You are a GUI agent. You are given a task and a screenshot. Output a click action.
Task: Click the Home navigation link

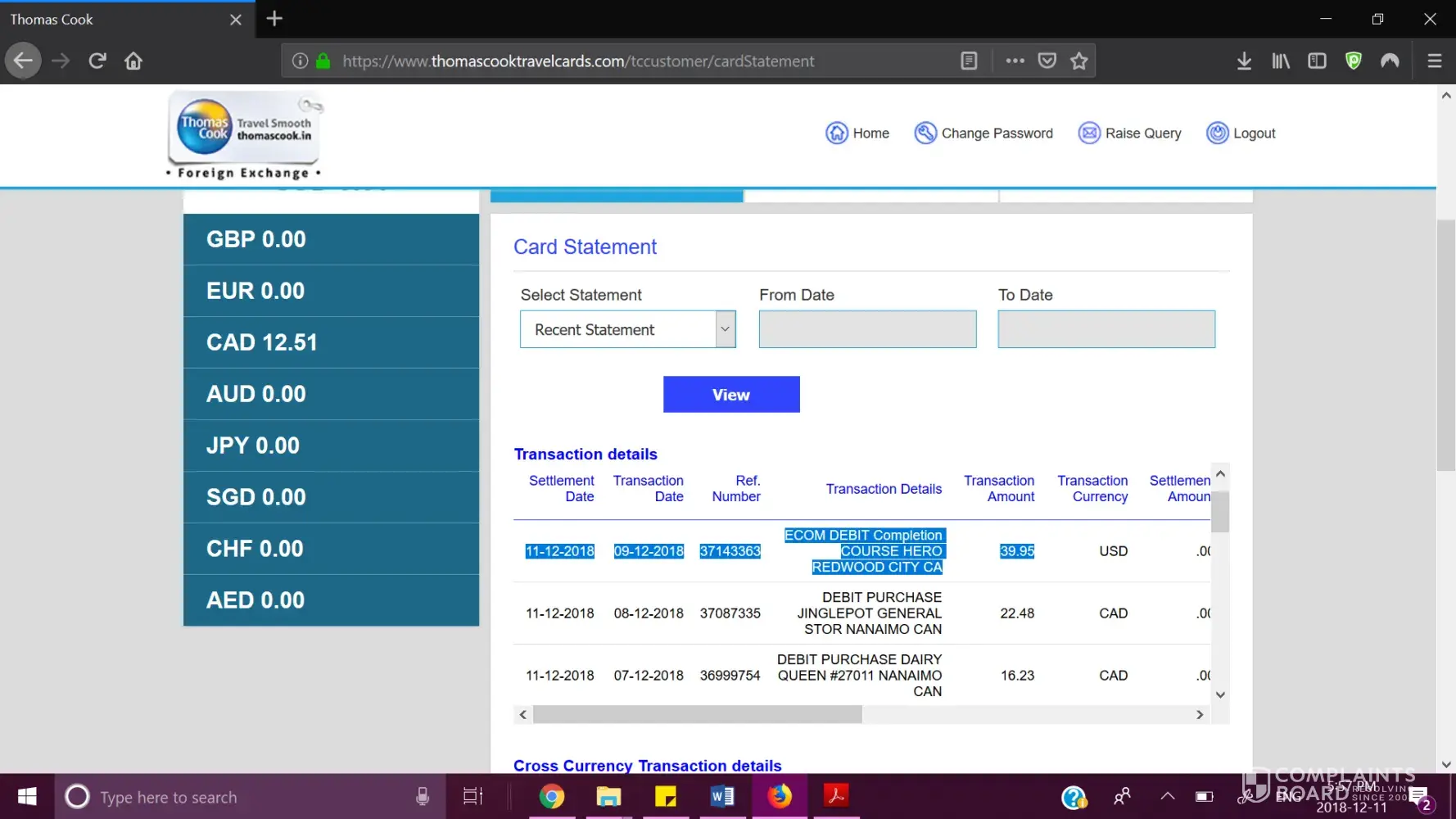click(858, 133)
